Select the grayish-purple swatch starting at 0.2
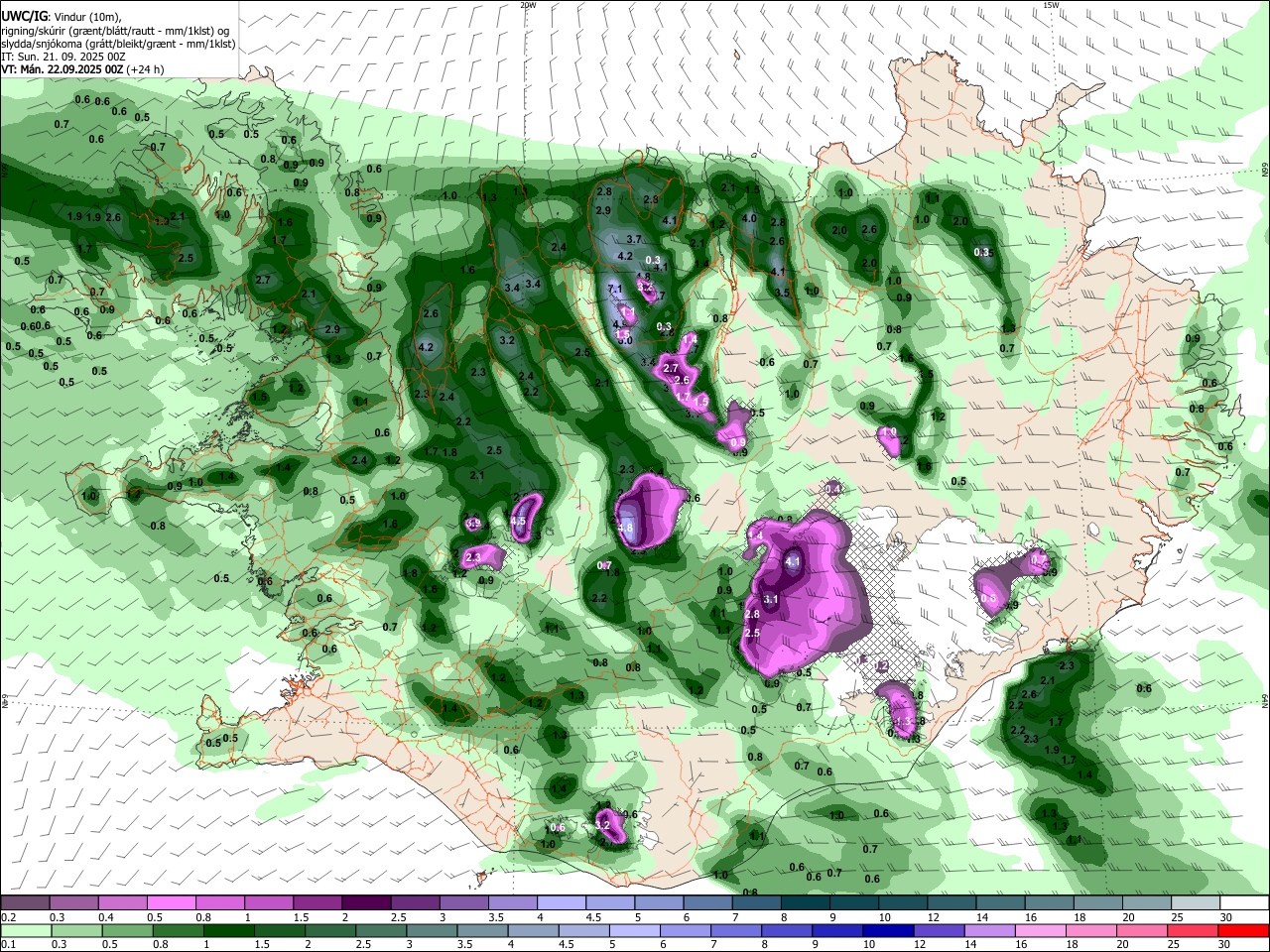The height and width of the screenshot is (952, 1270). [x=25, y=902]
